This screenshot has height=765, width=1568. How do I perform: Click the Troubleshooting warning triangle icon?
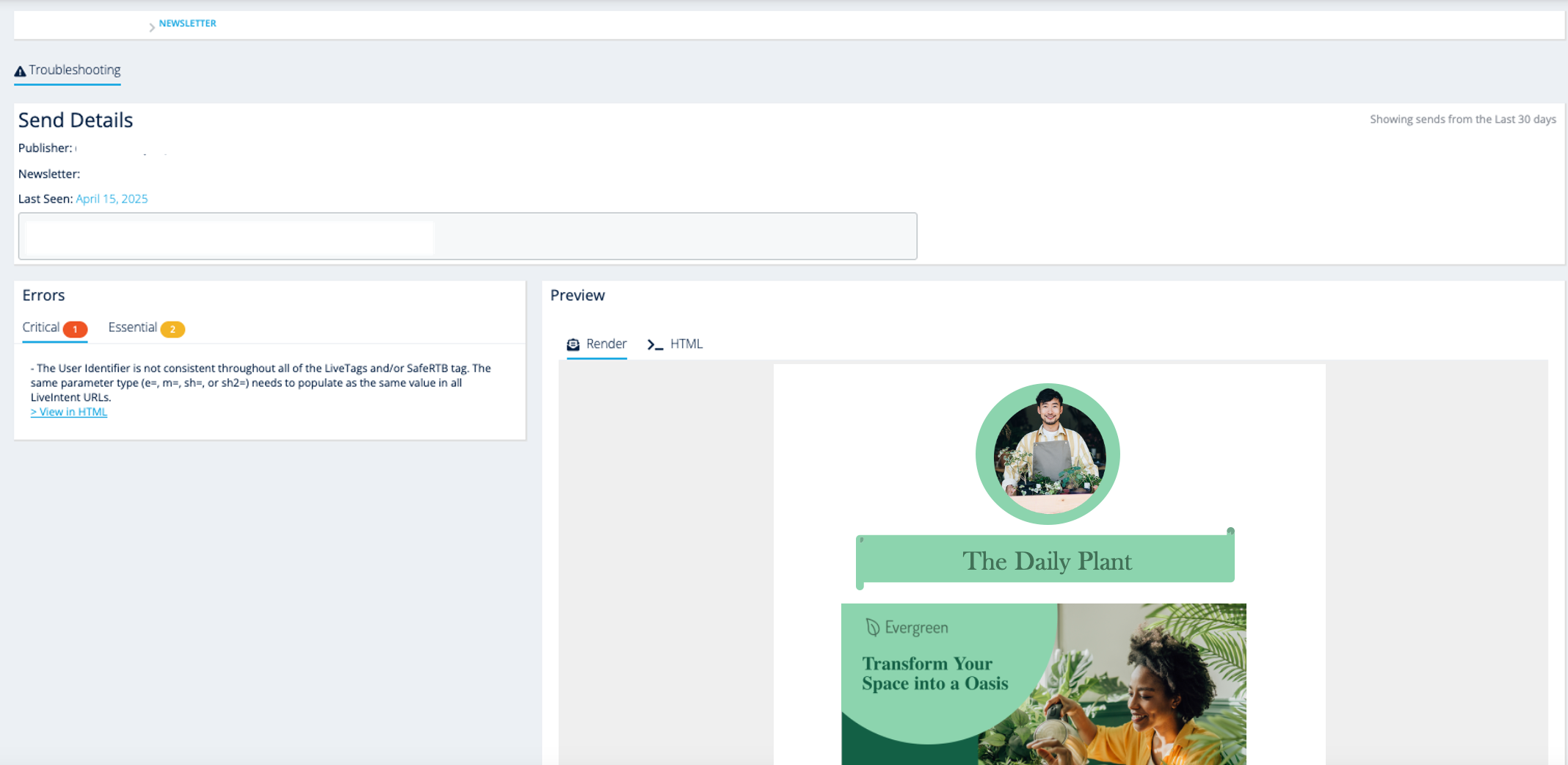[x=21, y=71]
